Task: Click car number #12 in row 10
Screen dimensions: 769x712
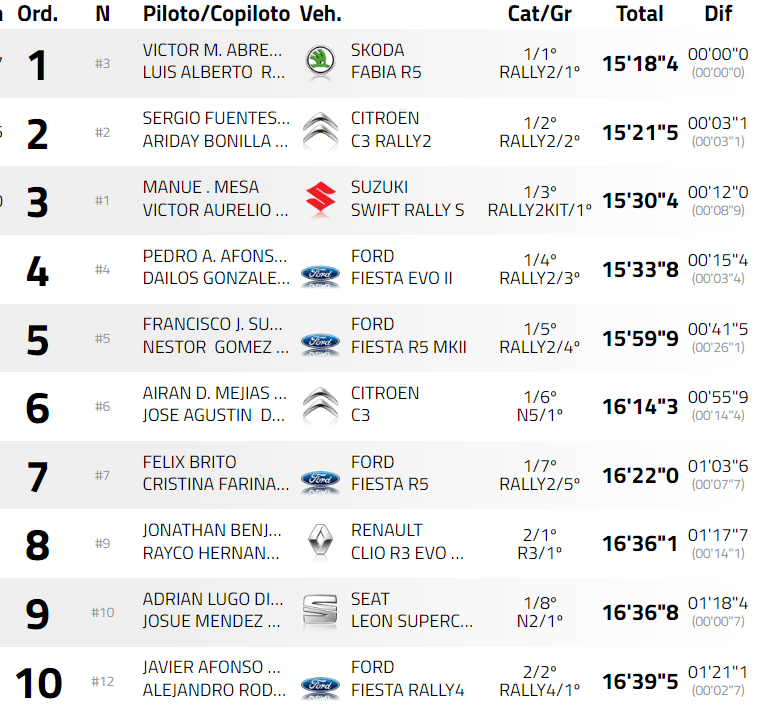Action: coord(103,681)
